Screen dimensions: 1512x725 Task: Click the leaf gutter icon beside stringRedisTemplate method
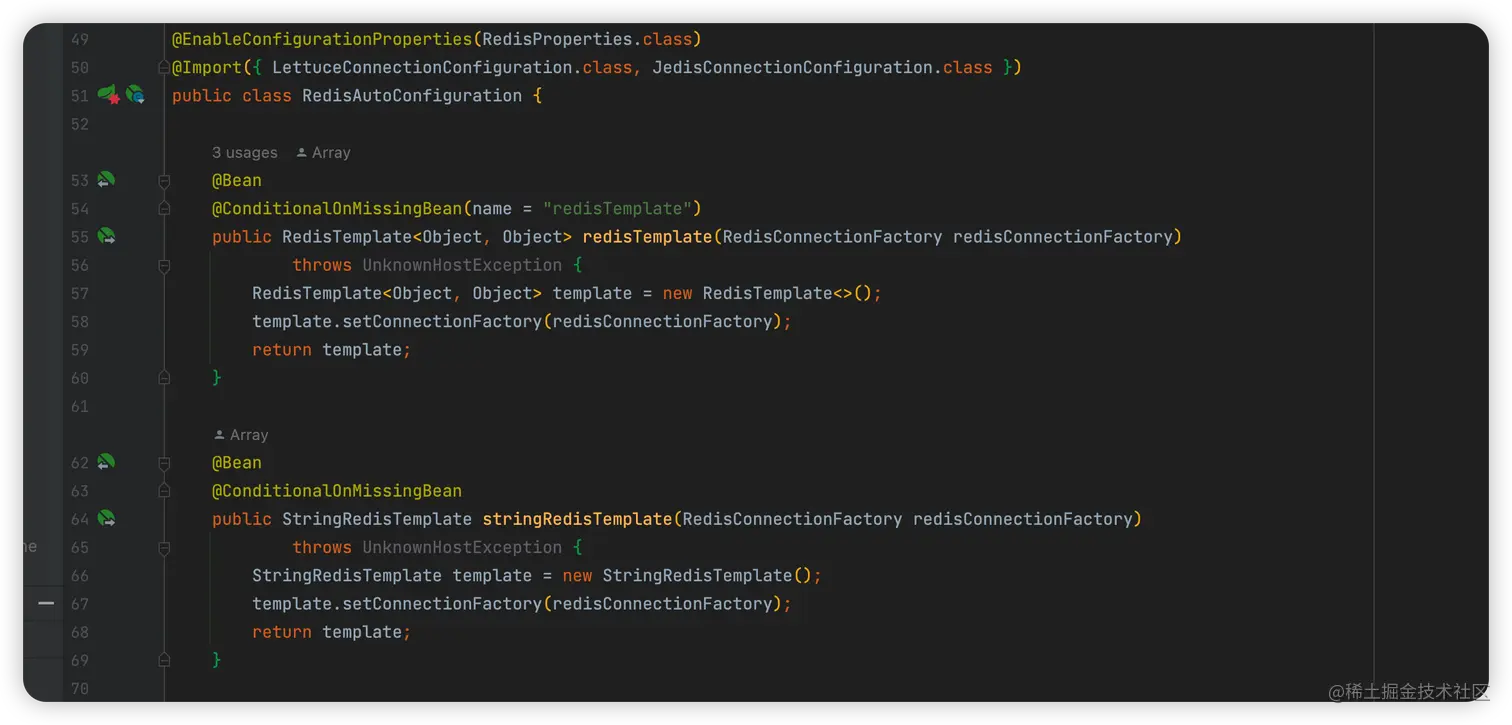[108, 518]
